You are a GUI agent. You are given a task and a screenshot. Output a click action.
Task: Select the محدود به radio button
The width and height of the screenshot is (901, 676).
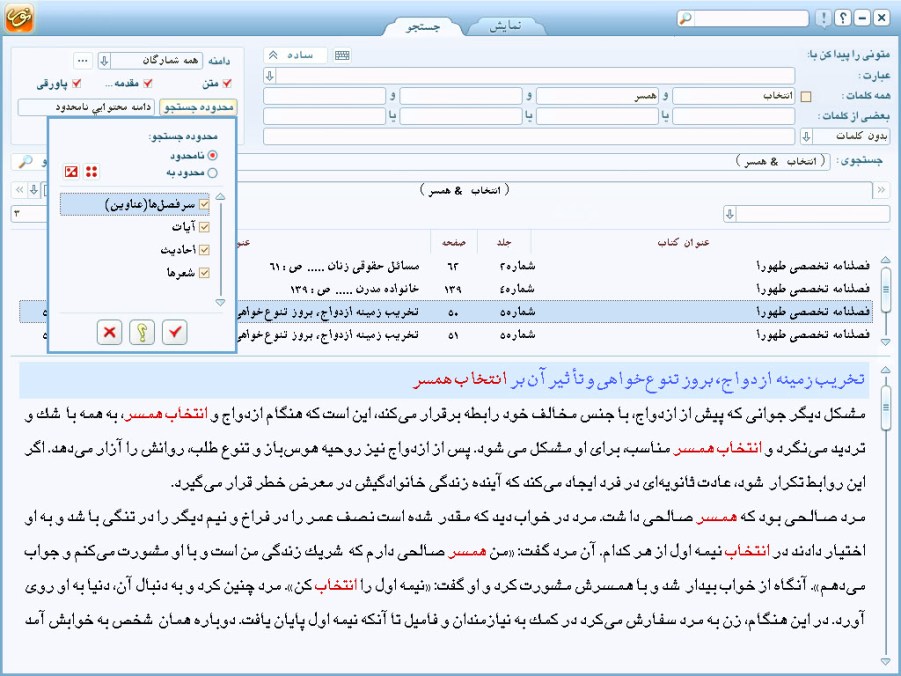click(x=213, y=172)
